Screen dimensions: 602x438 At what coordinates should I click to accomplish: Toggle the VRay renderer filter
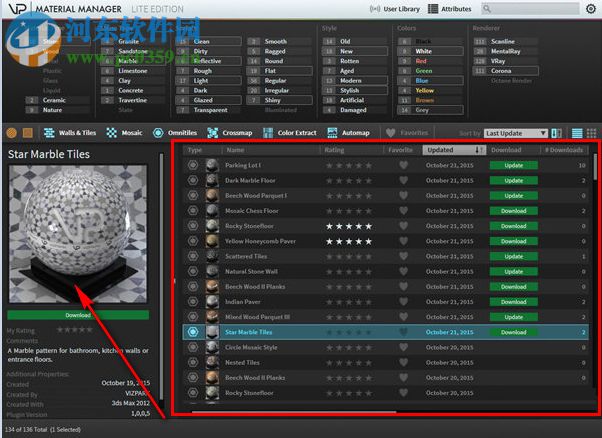(x=505, y=61)
